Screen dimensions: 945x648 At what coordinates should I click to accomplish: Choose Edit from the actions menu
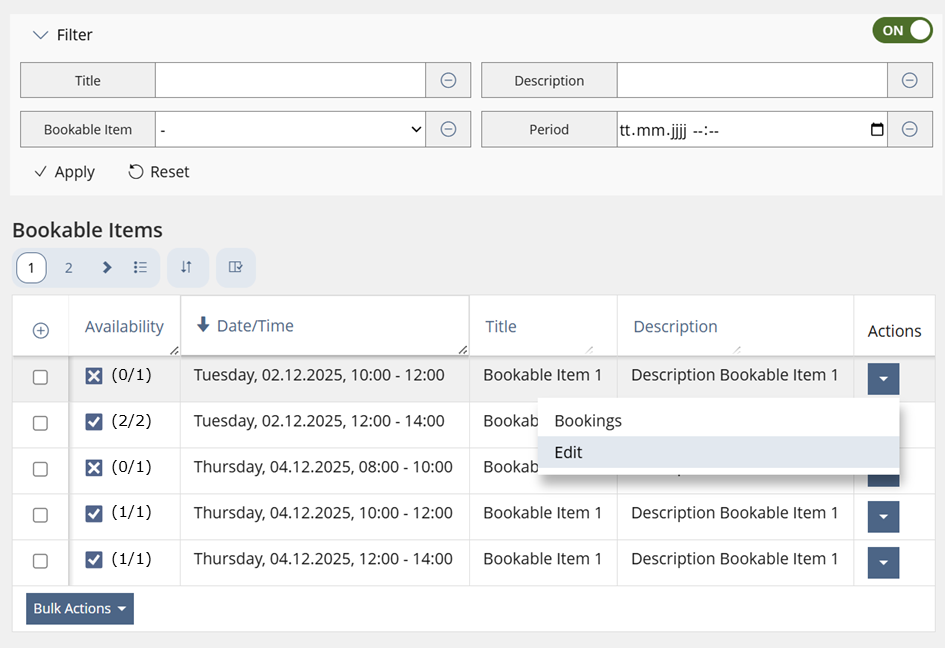(568, 453)
